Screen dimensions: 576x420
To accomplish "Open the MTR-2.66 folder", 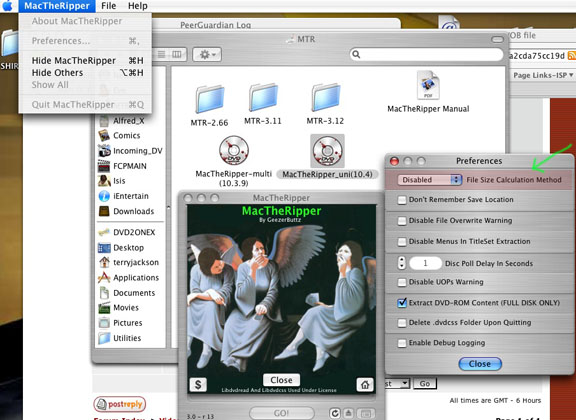I will click(209, 100).
